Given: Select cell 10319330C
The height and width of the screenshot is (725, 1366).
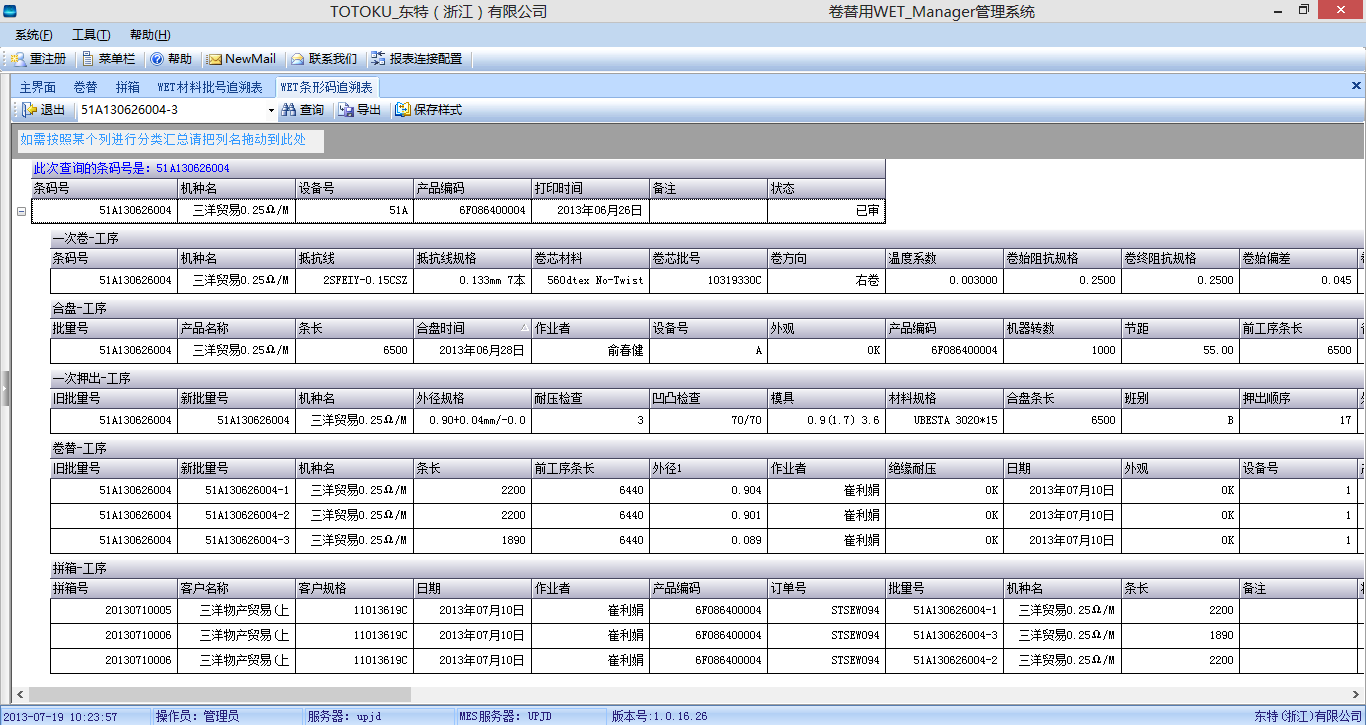Looking at the screenshot, I should click(709, 281).
